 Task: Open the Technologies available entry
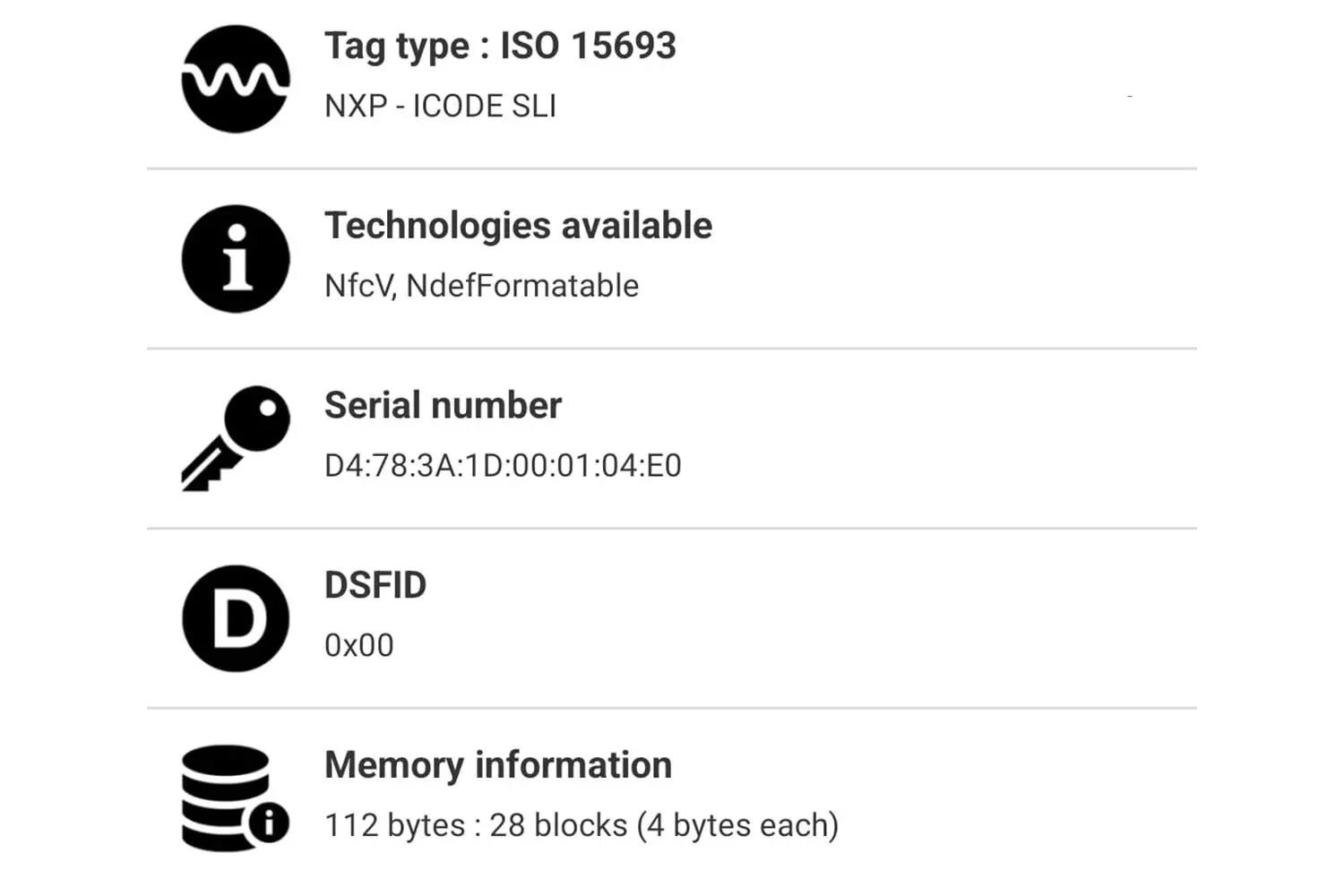point(627,255)
